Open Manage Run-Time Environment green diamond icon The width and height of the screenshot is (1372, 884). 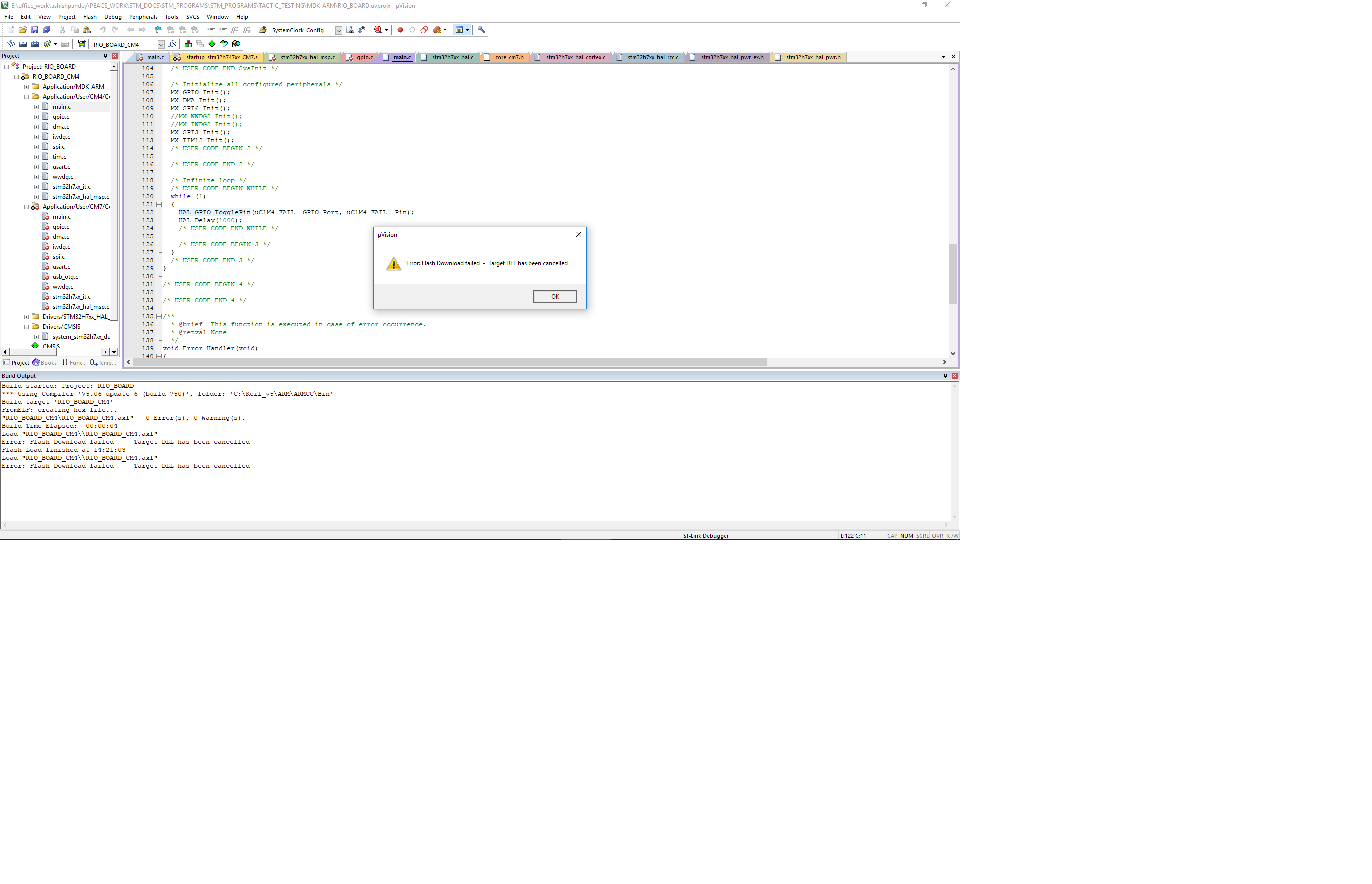[212, 44]
